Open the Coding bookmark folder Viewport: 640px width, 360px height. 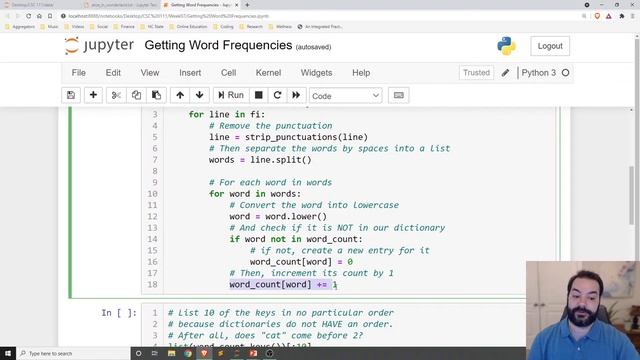coord(223,27)
